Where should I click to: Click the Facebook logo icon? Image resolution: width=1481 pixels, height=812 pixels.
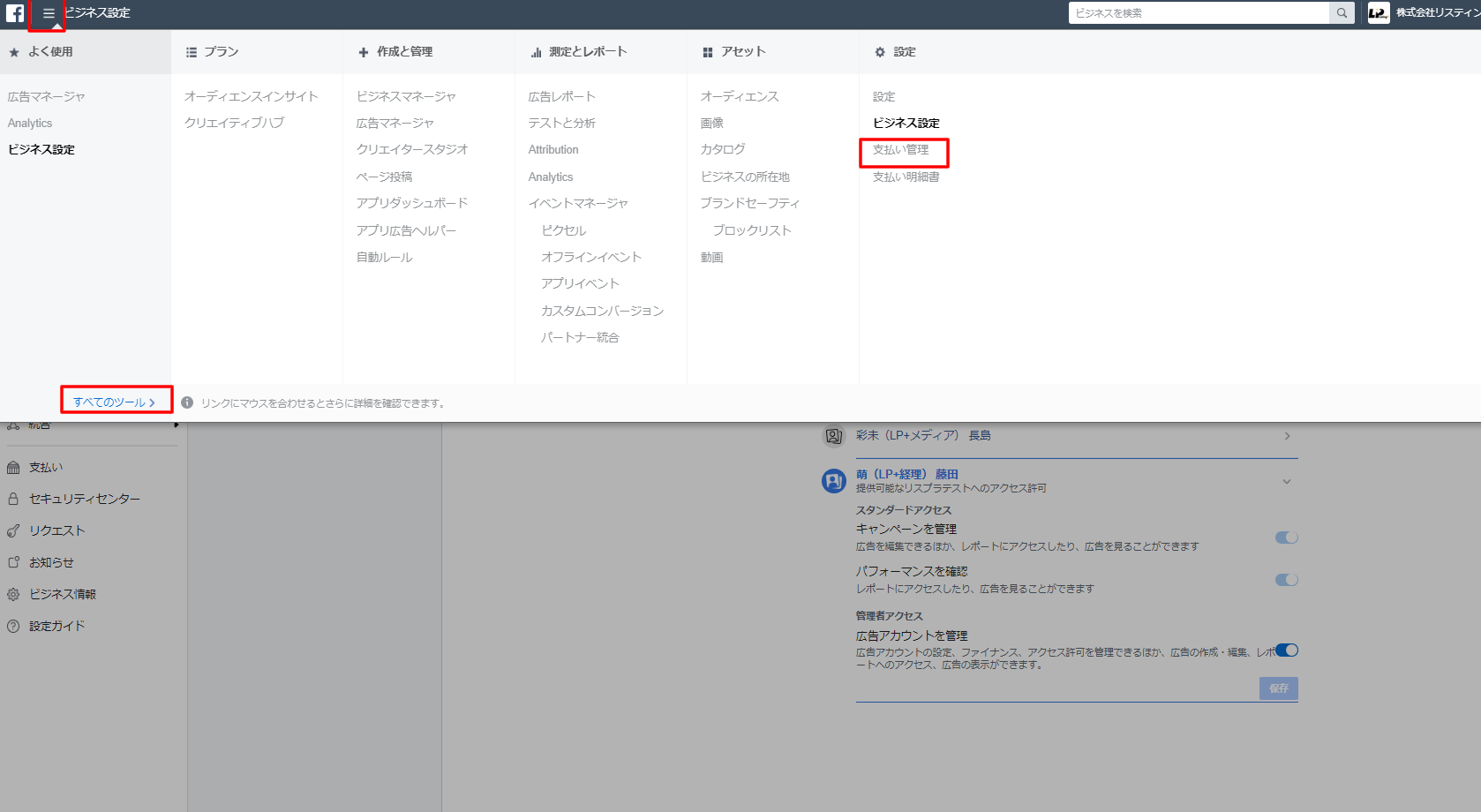coord(15,13)
